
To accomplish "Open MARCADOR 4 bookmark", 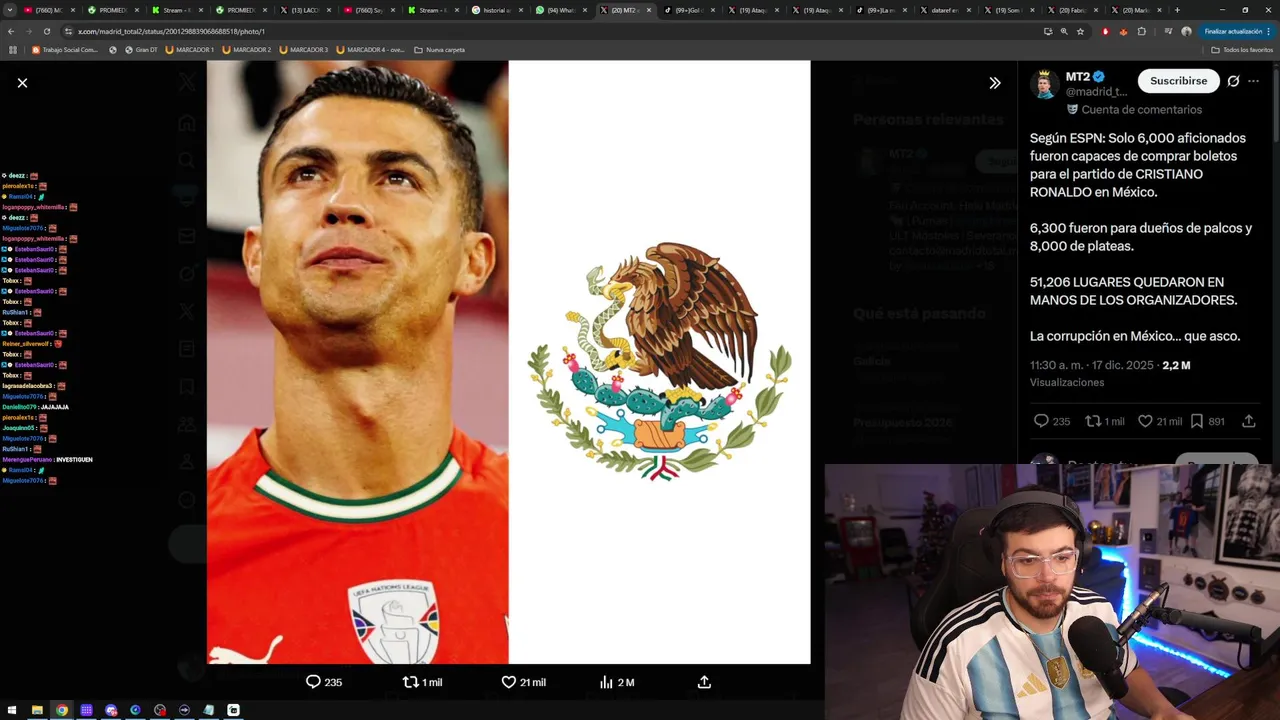I will coord(370,50).
